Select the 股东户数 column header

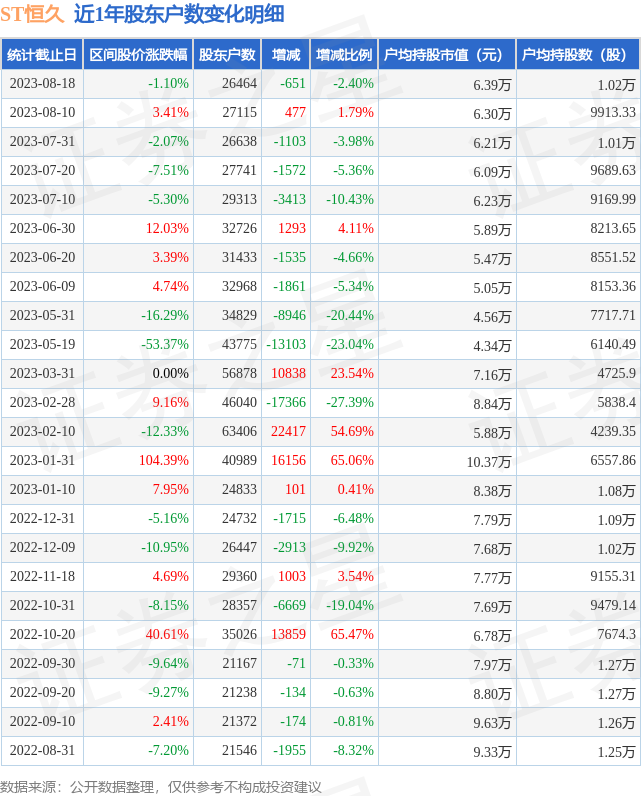[227, 54]
